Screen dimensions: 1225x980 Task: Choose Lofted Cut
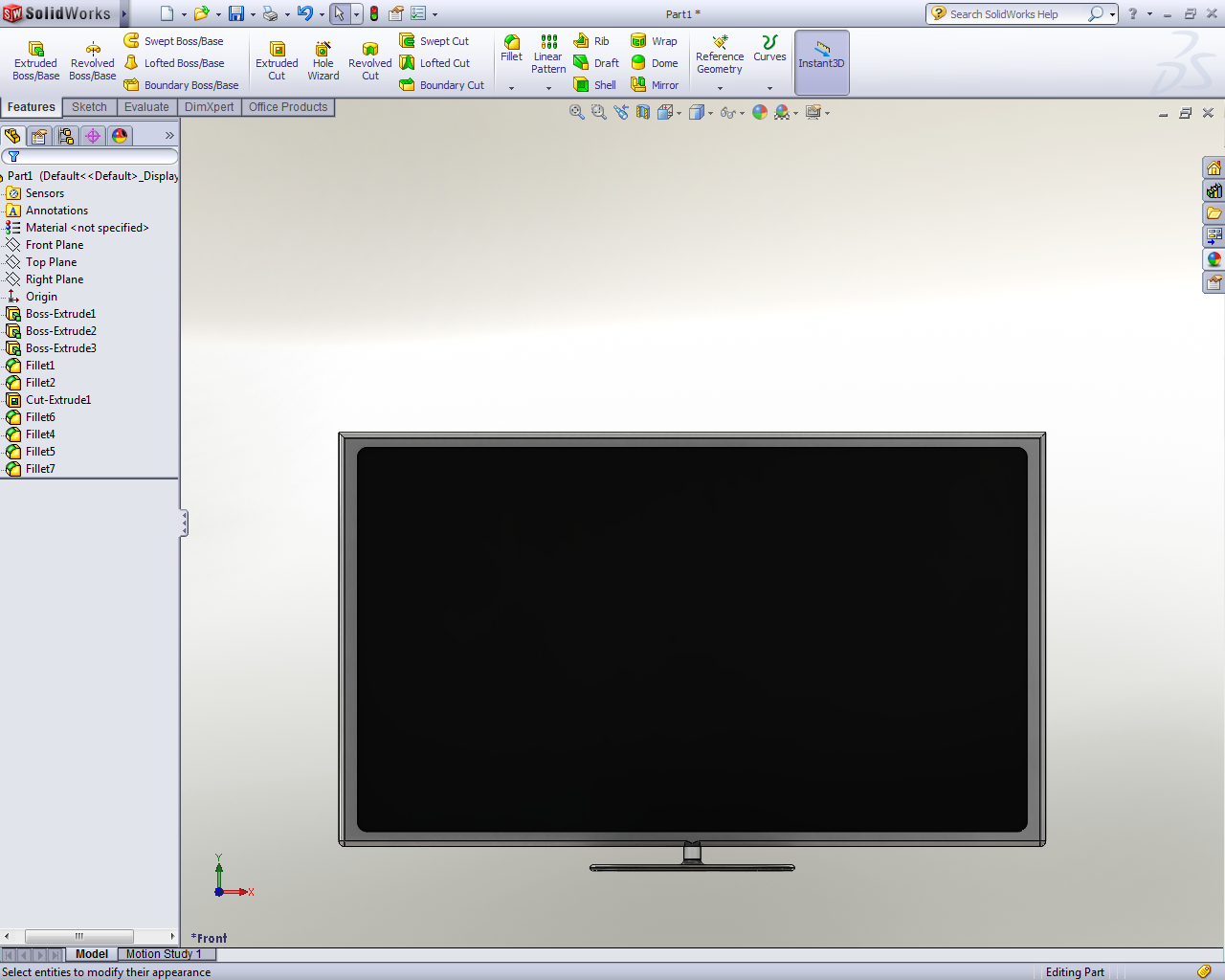tap(435, 63)
